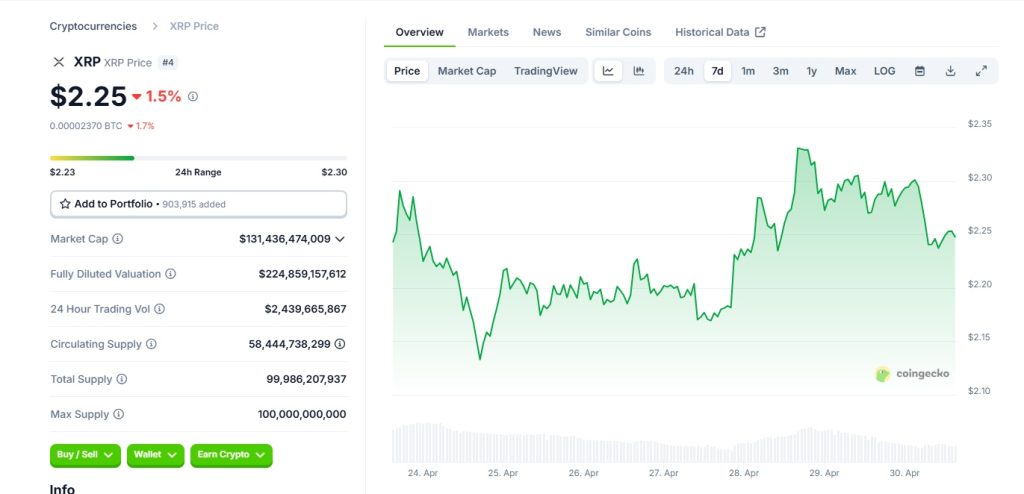Toggle LOG scale on chart
The height and width of the screenshot is (494, 1024).
[884, 71]
